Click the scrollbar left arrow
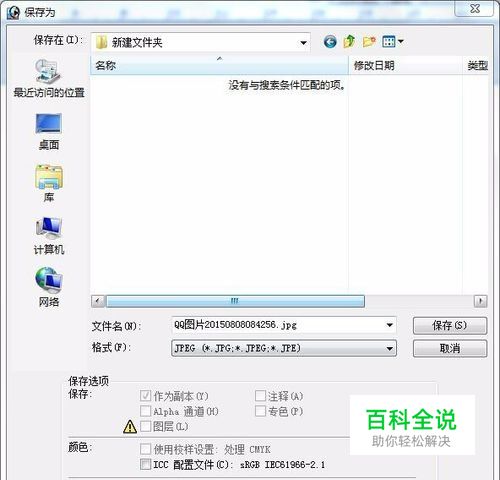The image size is (500, 480). click(x=98, y=301)
